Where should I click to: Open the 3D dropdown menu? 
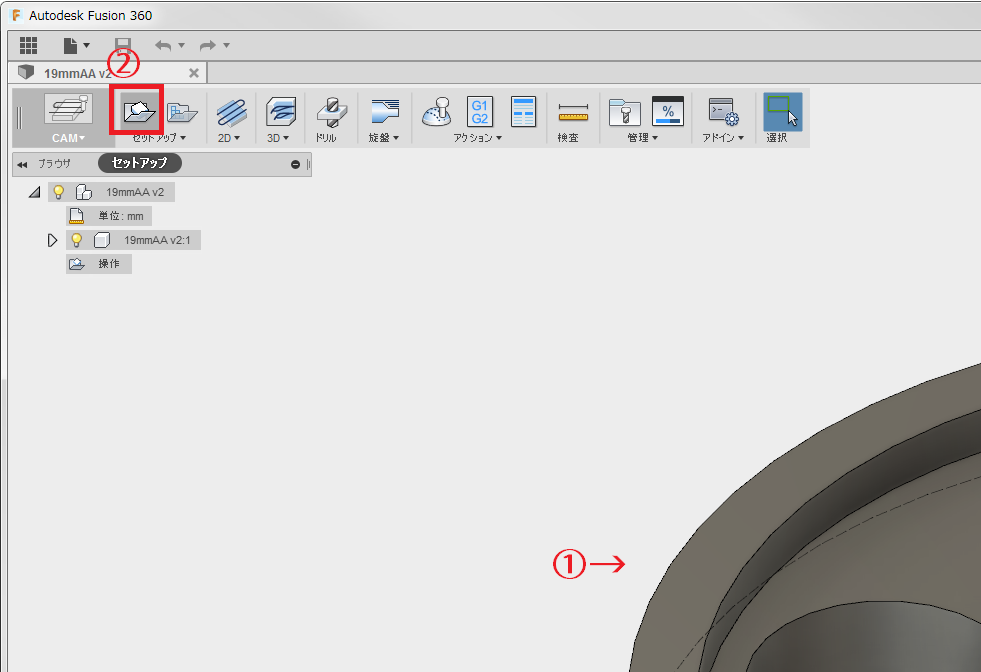(278, 138)
